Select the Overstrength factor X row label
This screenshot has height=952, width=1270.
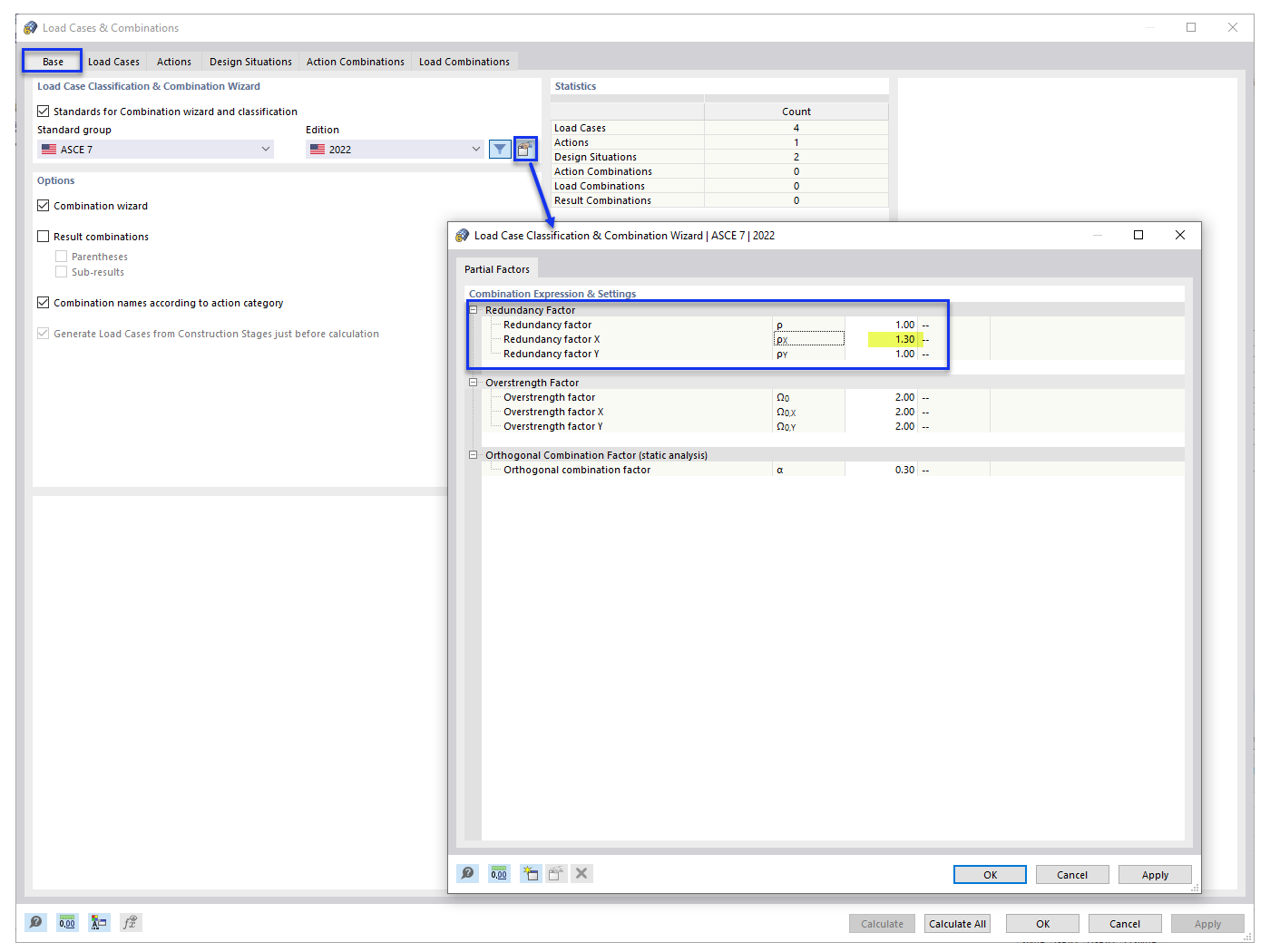[x=553, y=412]
